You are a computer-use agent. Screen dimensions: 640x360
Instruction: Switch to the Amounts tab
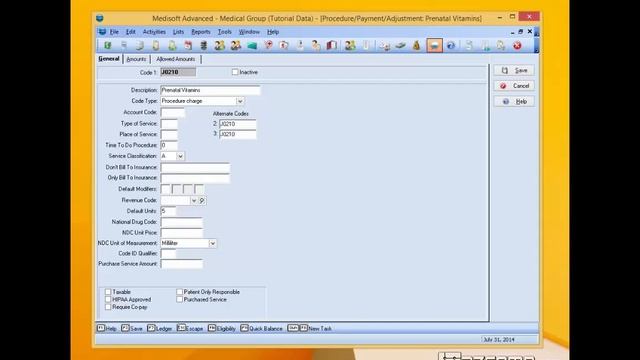[x=136, y=59]
